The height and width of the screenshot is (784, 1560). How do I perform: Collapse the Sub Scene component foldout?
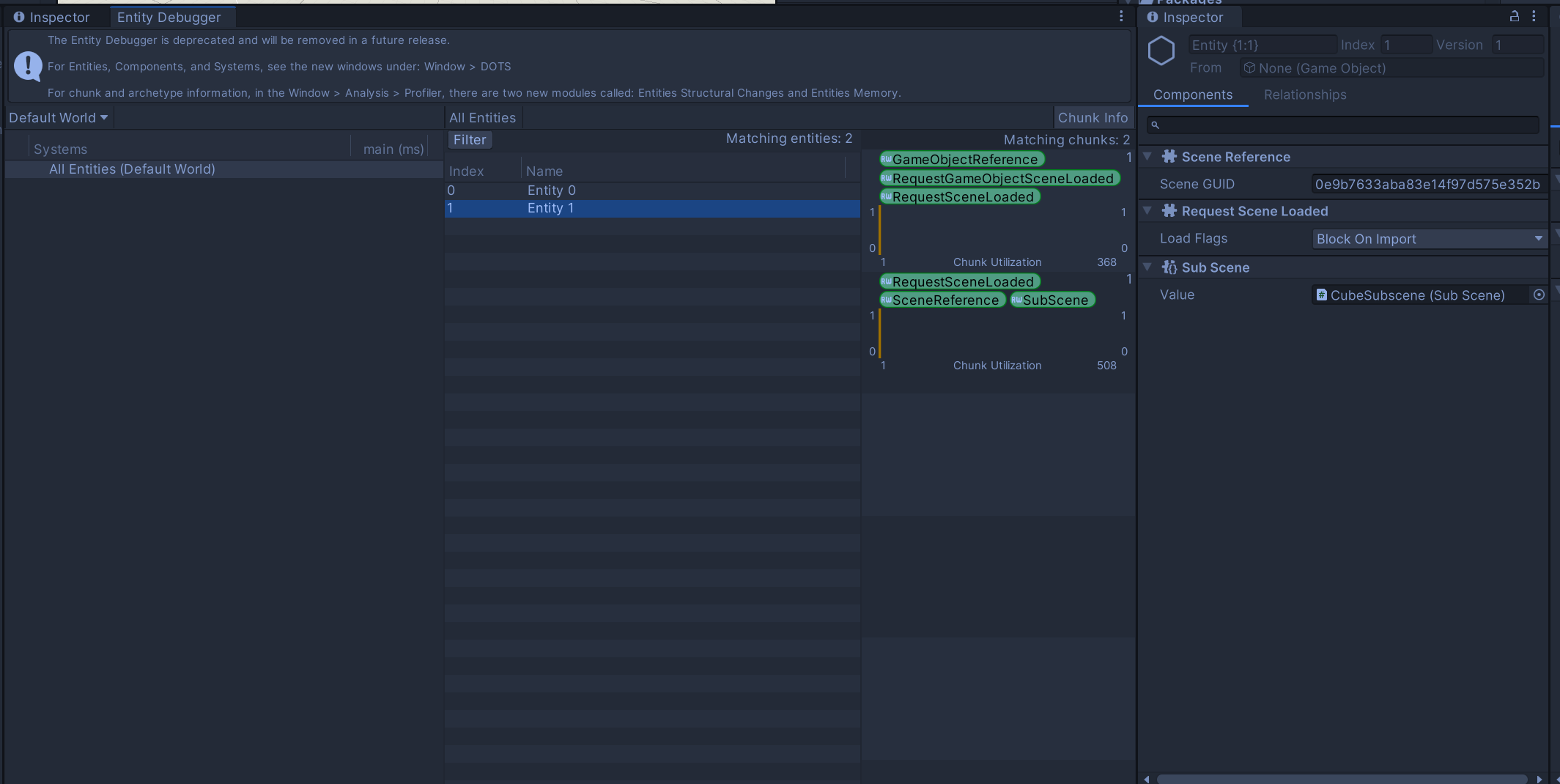(x=1148, y=267)
